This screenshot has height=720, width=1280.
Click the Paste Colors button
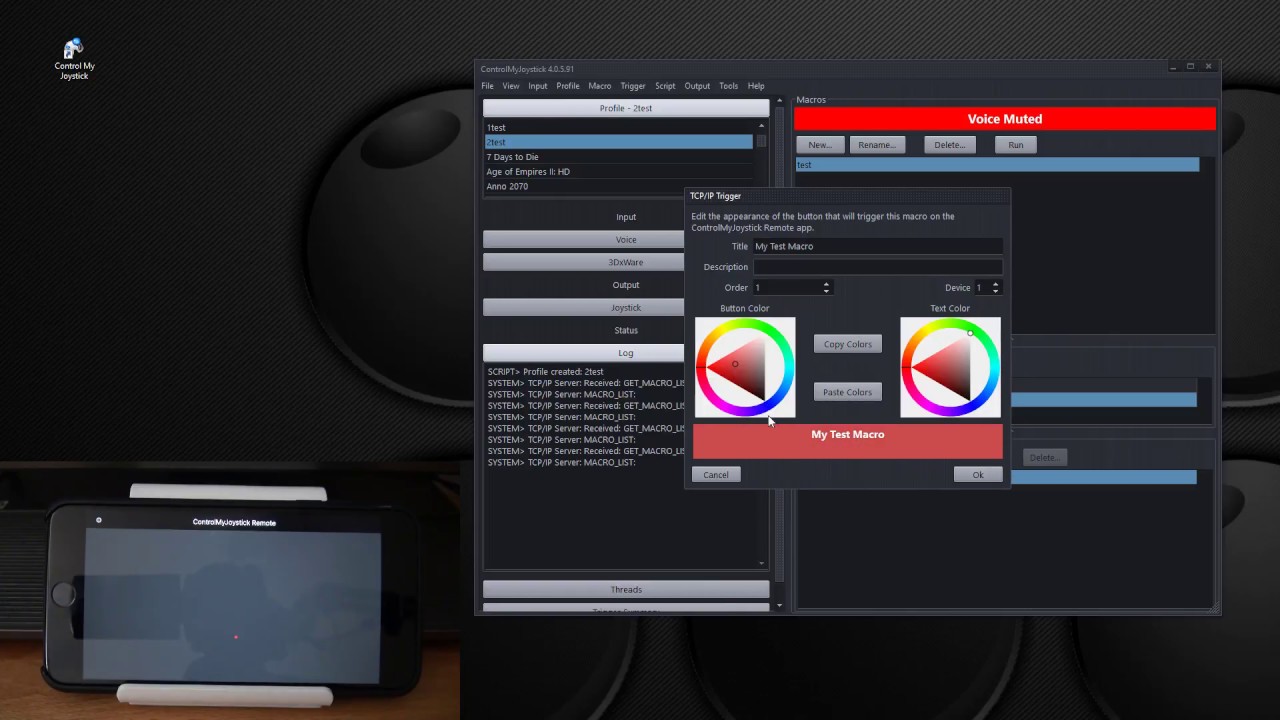[848, 392]
